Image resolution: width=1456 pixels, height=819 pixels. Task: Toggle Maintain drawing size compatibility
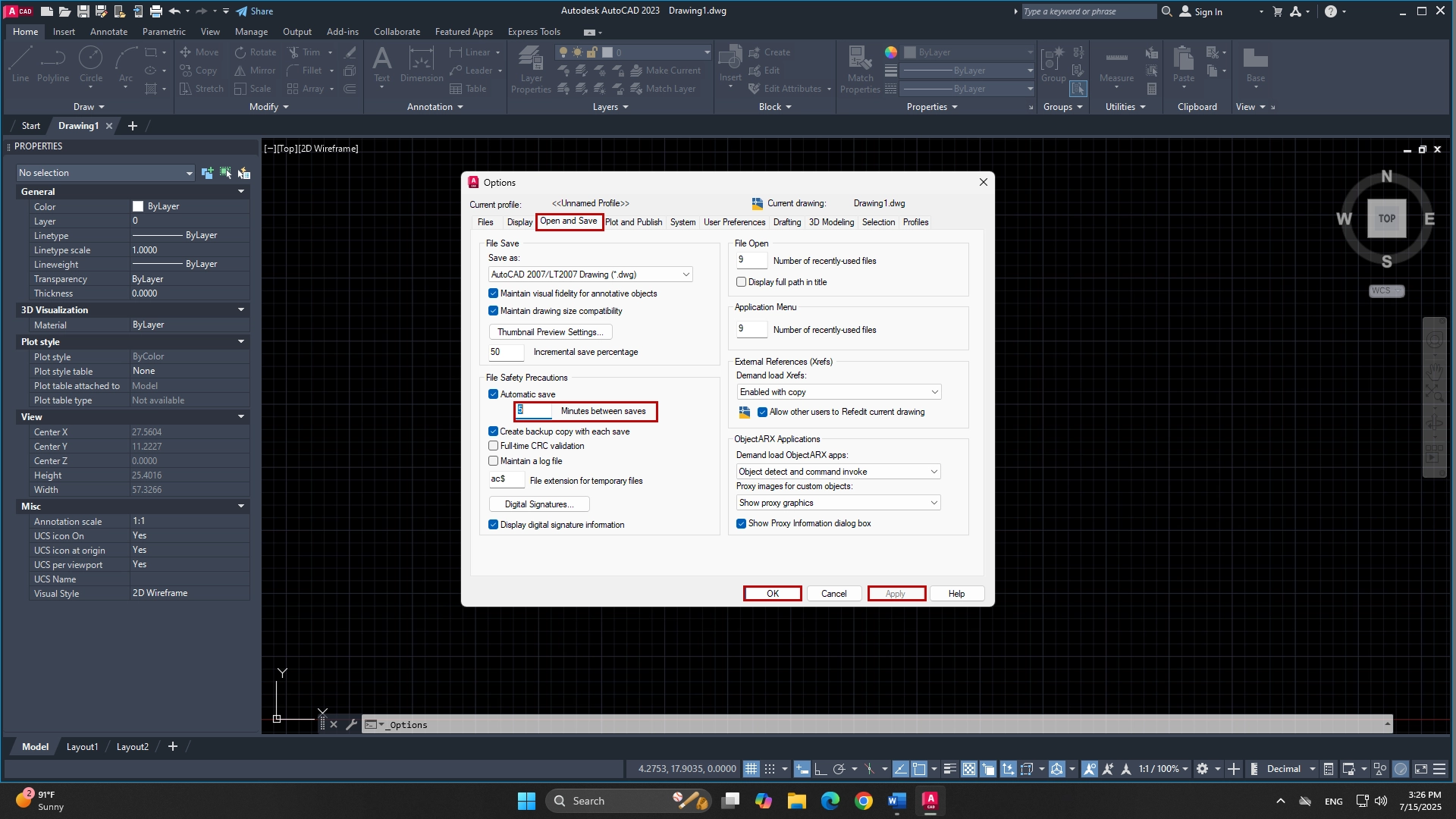(494, 311)
